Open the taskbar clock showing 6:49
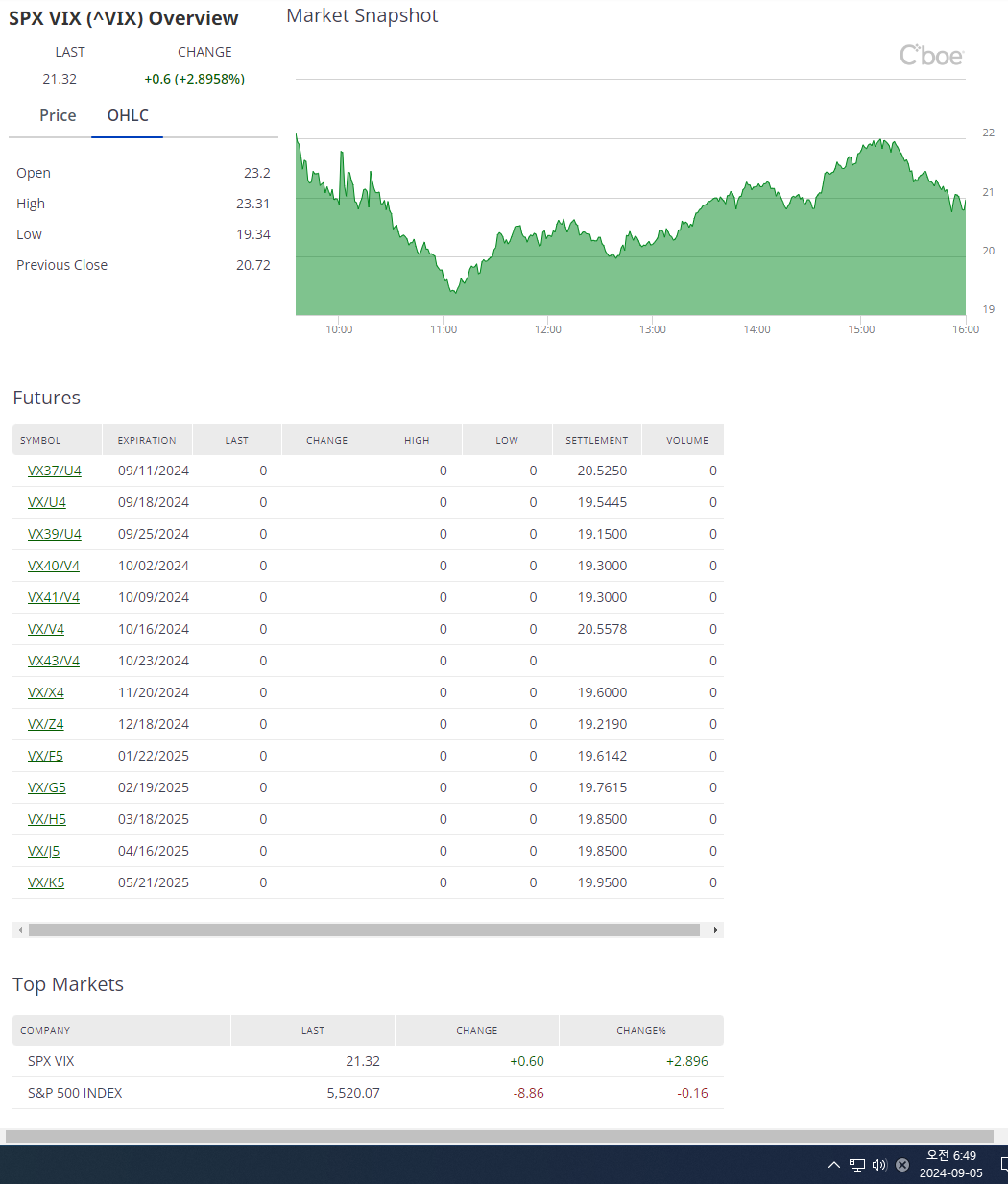 950,1164
